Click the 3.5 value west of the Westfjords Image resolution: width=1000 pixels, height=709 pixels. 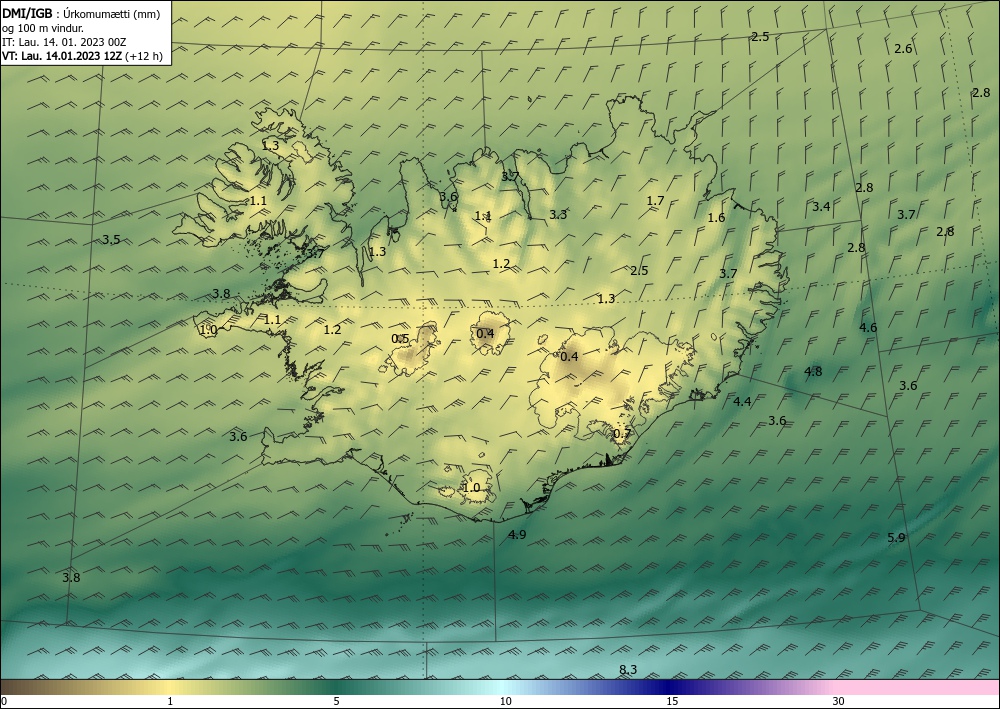click(x=111, y=240)
